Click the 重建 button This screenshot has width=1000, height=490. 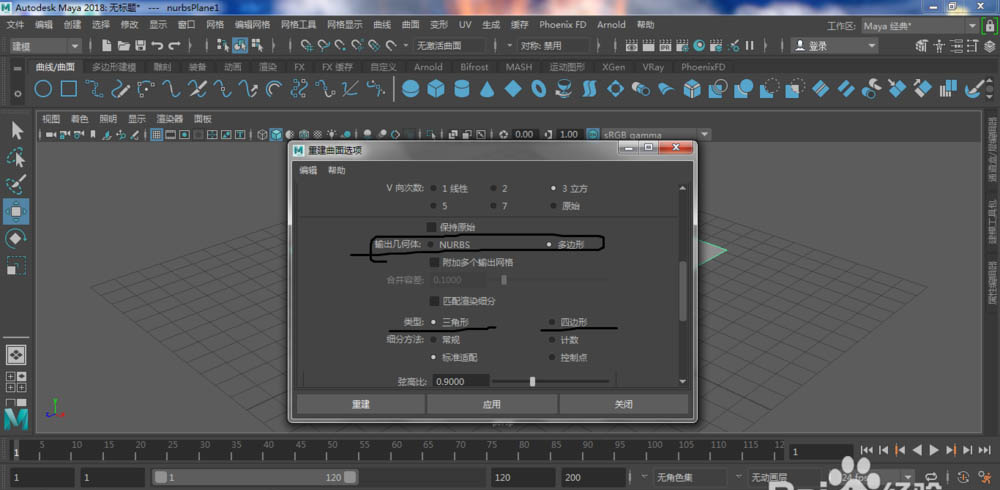point(361,404)
